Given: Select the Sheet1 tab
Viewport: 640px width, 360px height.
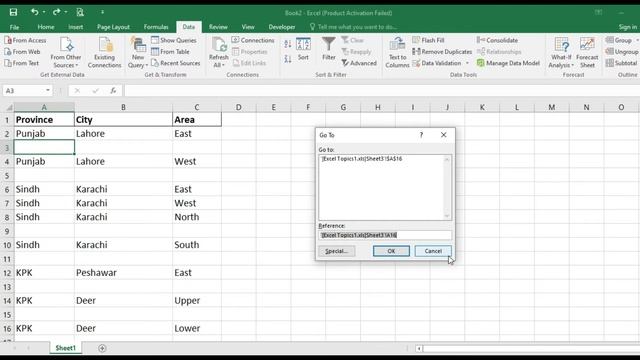Looking at the screenshot, I should [x=65, y=348].
